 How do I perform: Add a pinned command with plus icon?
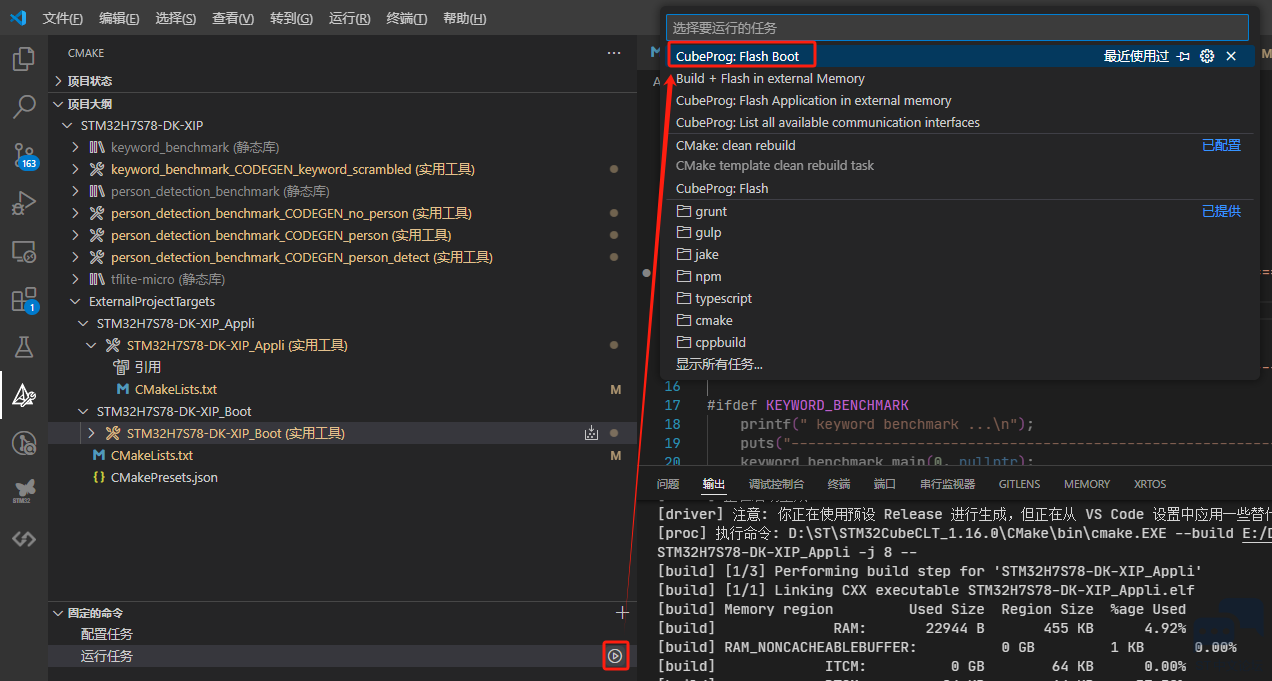click(x=622, y=612)
